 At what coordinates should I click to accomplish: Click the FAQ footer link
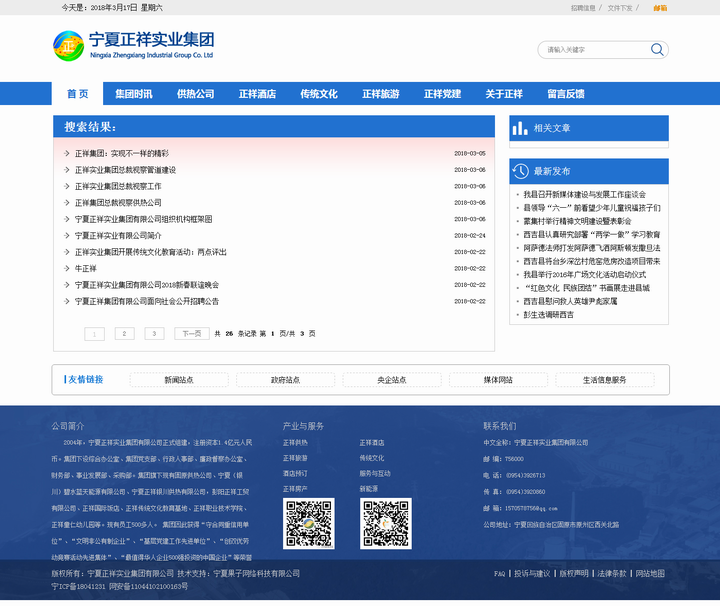pyautogui.click(x=500, y=573)
